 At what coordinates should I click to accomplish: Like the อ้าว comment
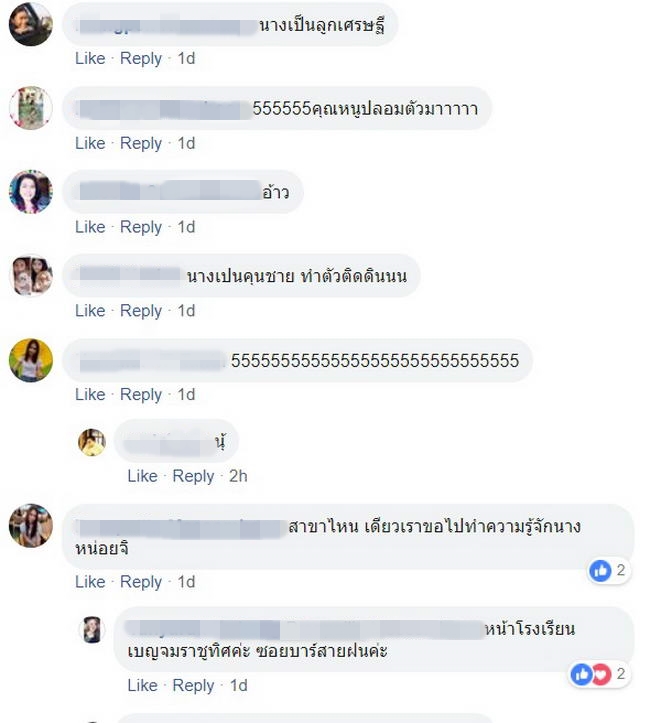coord(90,227)
